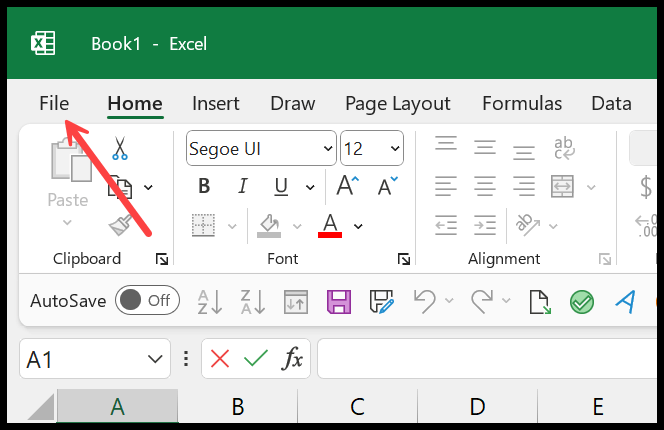The width and height of the screenshot is (664, 430).
Task: Toggle Wrap Text
Action: [564, 147]
